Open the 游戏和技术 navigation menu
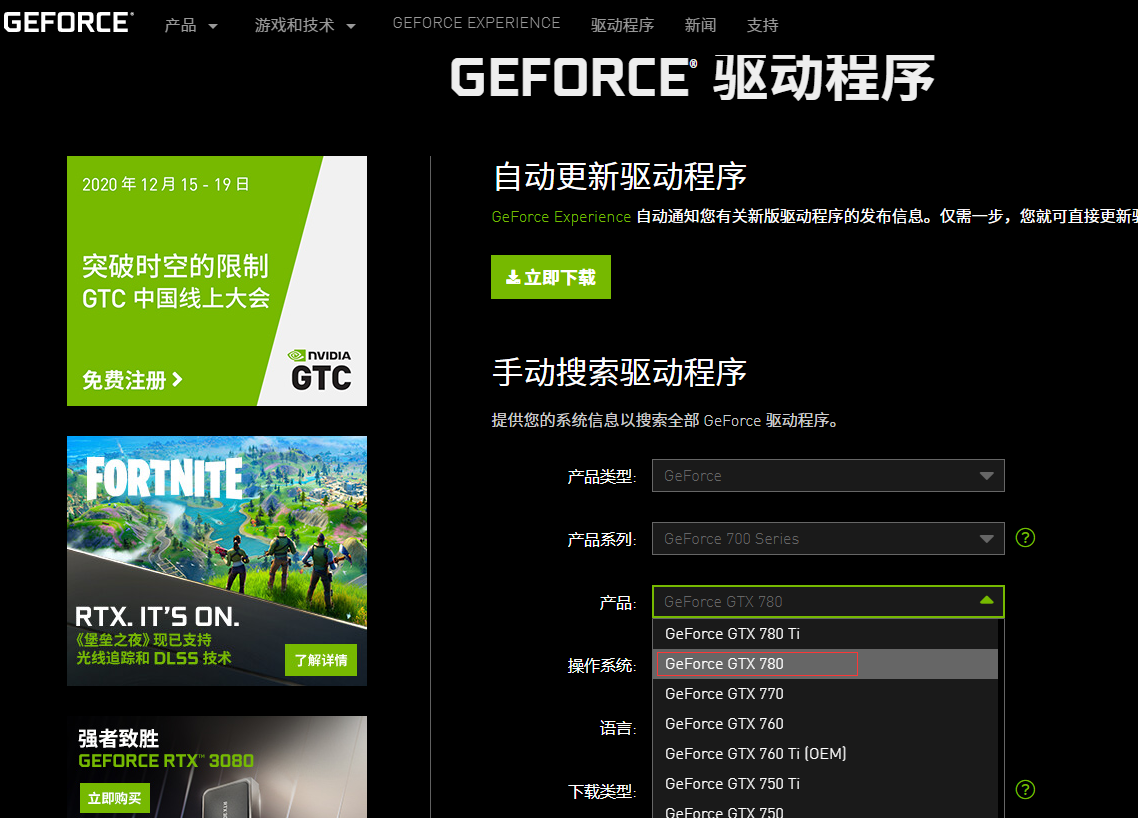The height and width of the screenshot is (818, 1138). (305, 26)
